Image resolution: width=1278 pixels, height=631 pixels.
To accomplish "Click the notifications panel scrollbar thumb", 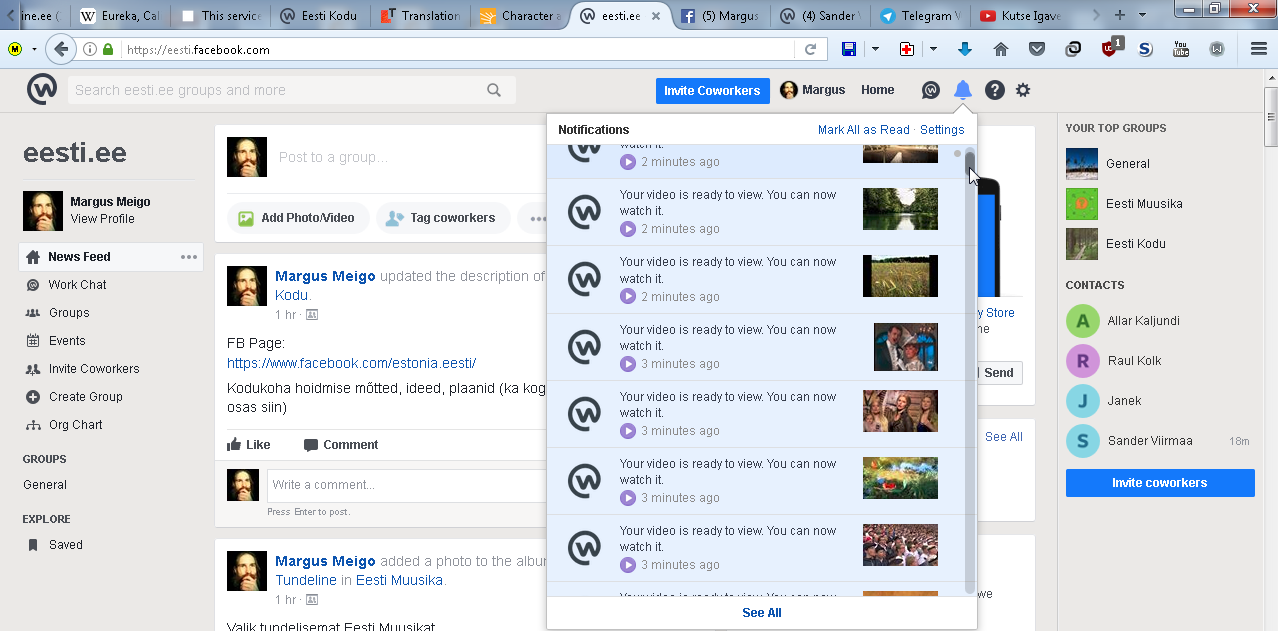I will coord(970,166).
